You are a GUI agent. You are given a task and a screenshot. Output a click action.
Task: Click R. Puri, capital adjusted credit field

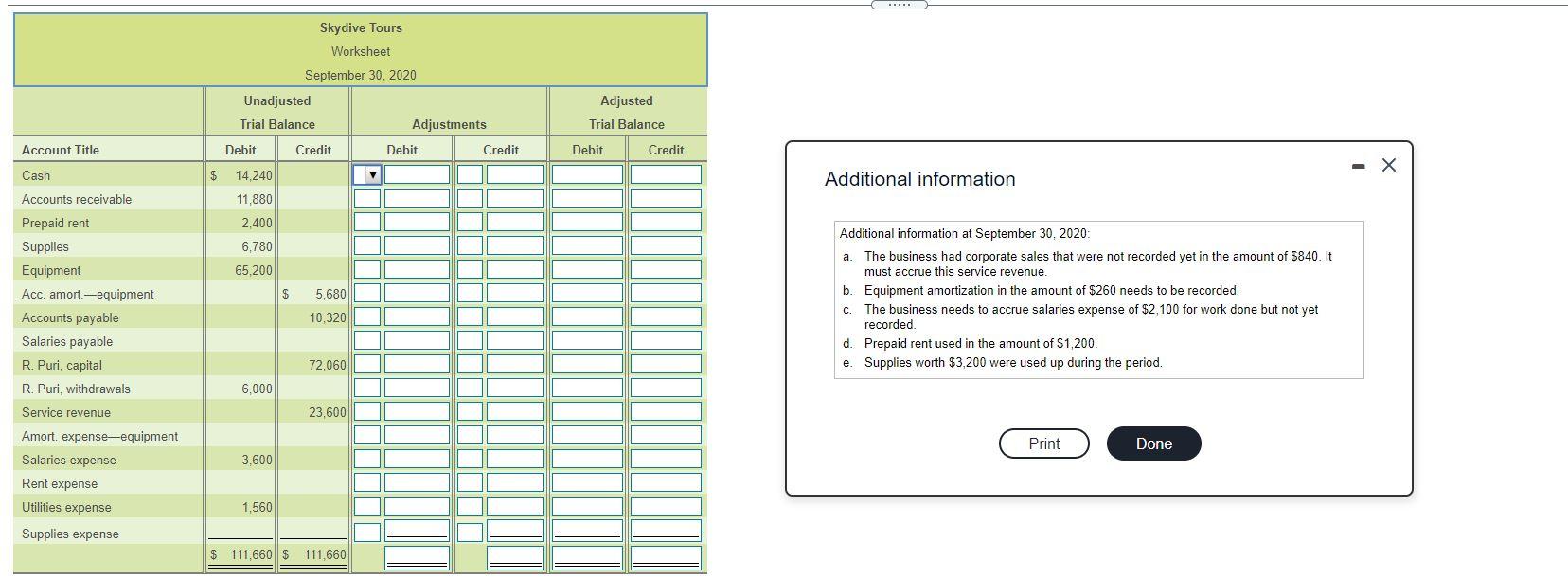point(666,364)
